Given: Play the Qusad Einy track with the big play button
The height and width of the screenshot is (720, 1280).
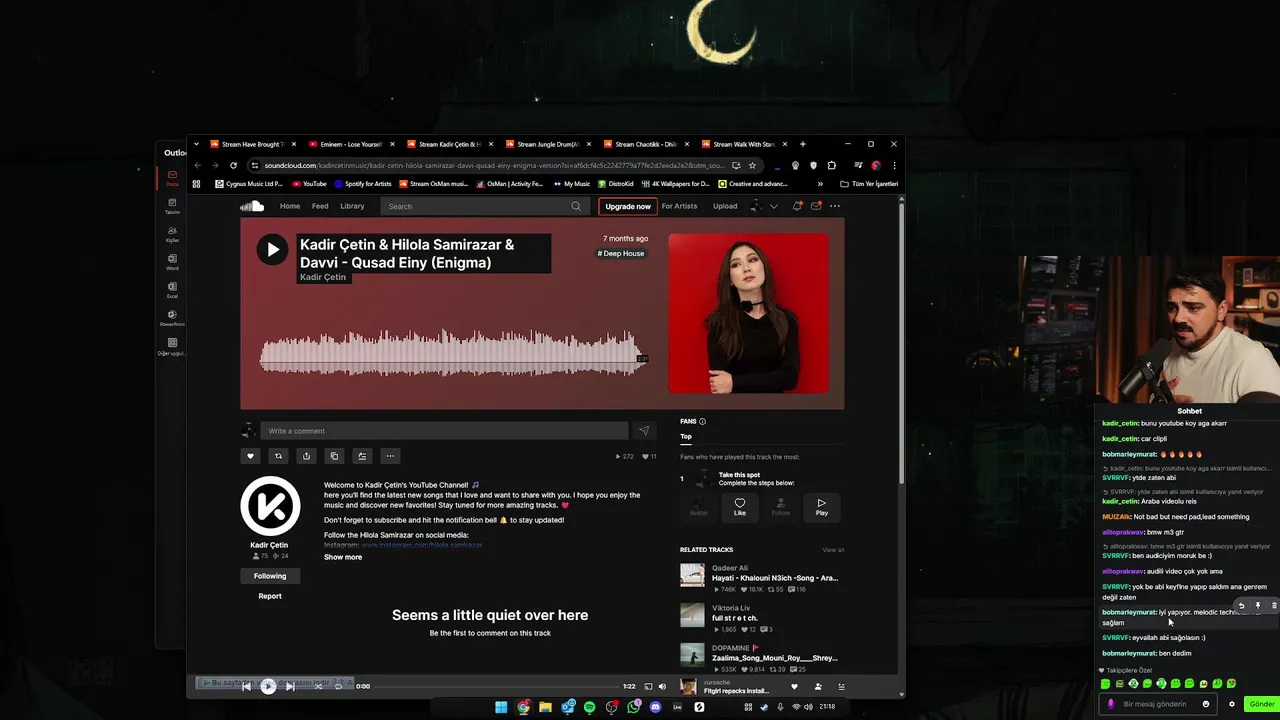Looking at the screenshot, I should pyautogui.click(x=272, y=250).
